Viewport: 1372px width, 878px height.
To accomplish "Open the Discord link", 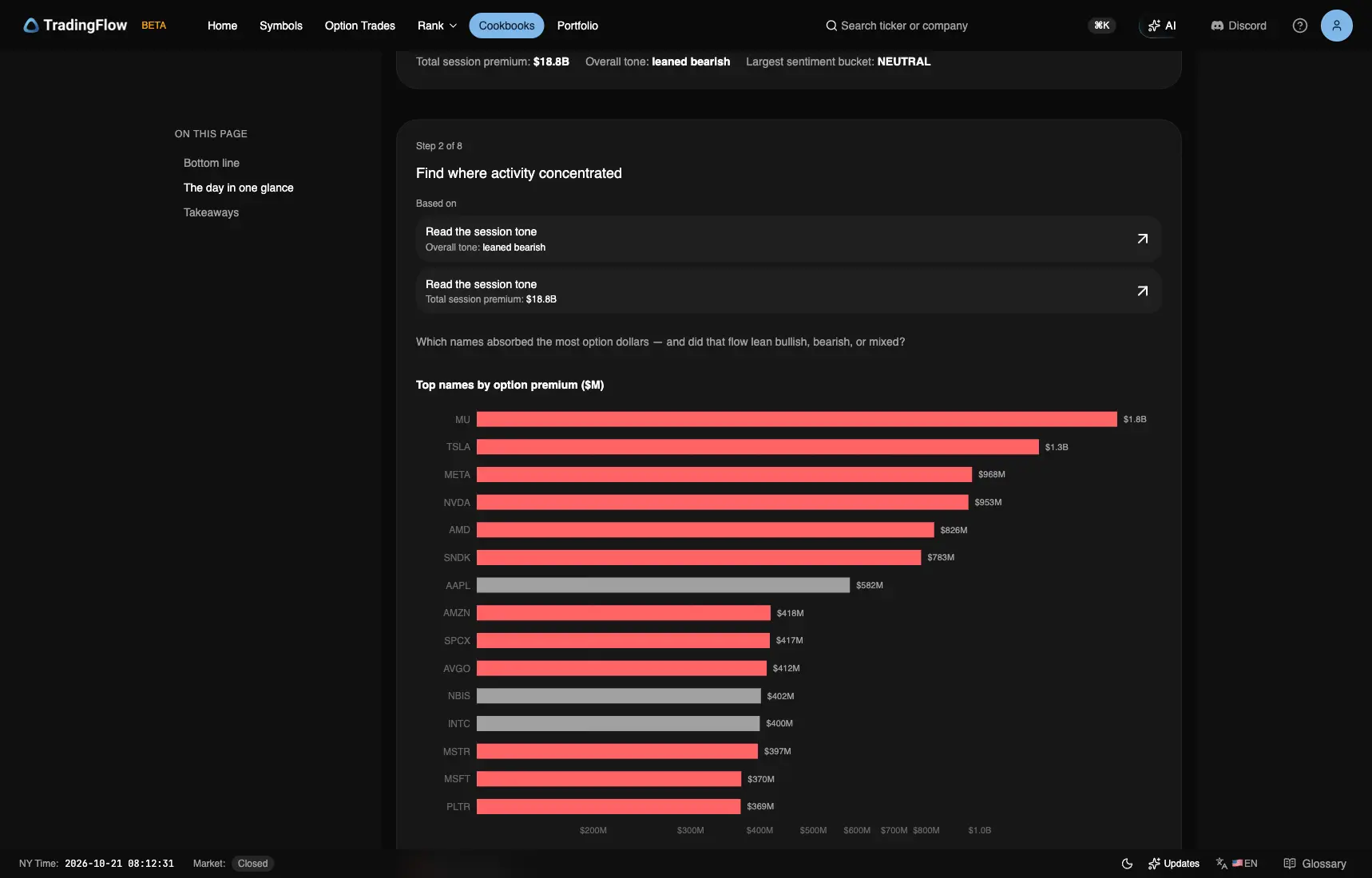I will click(1239, 26).
